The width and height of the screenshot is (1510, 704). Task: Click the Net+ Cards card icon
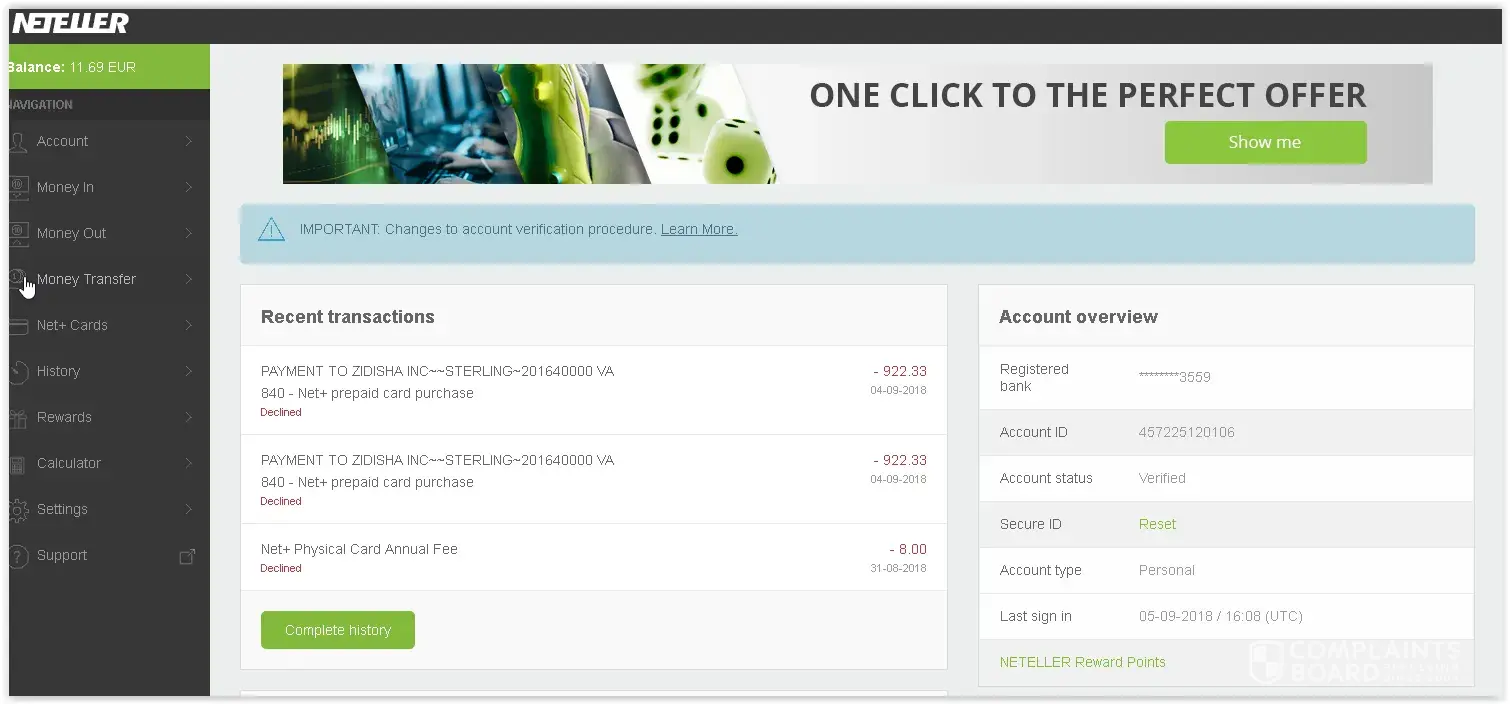point(18,325)
